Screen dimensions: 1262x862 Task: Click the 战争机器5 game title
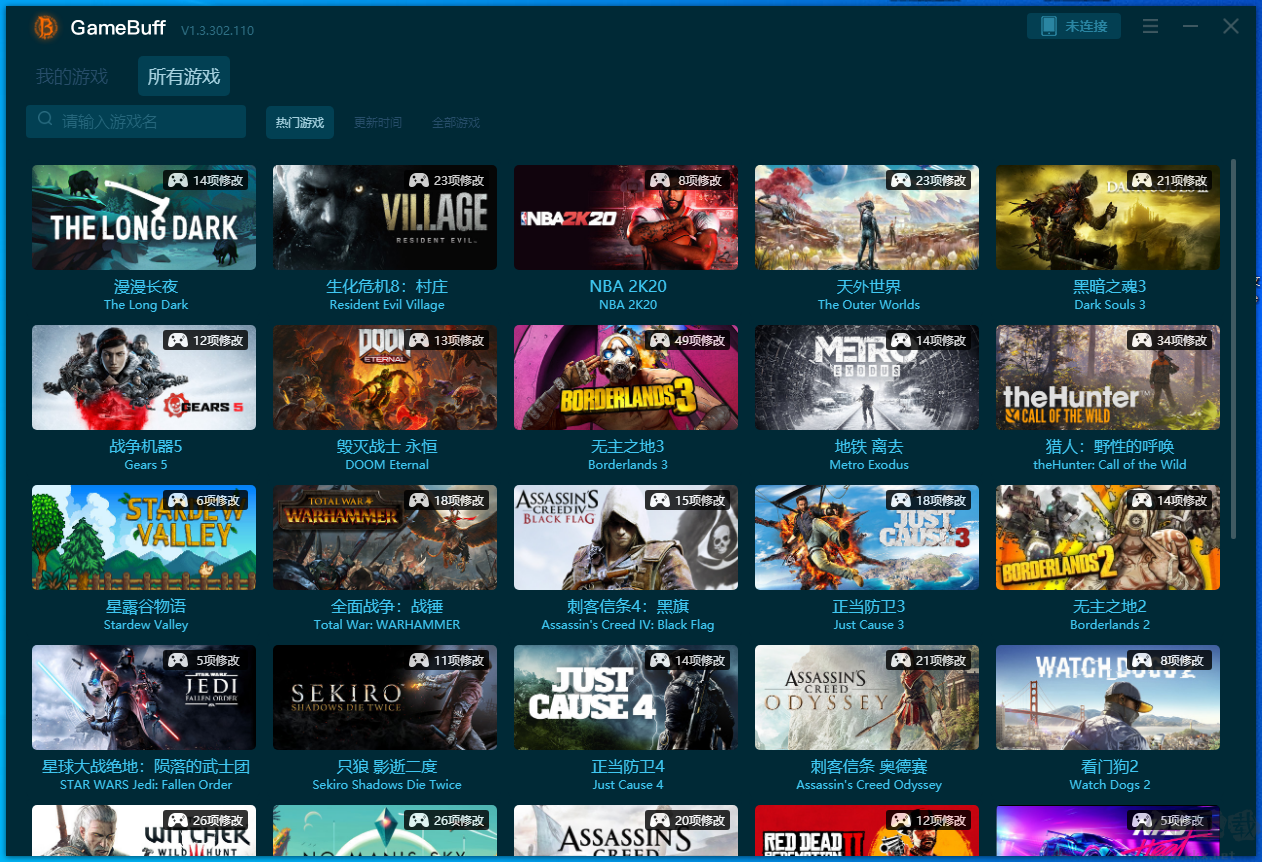pyautogui.click(x=146, y=447)
